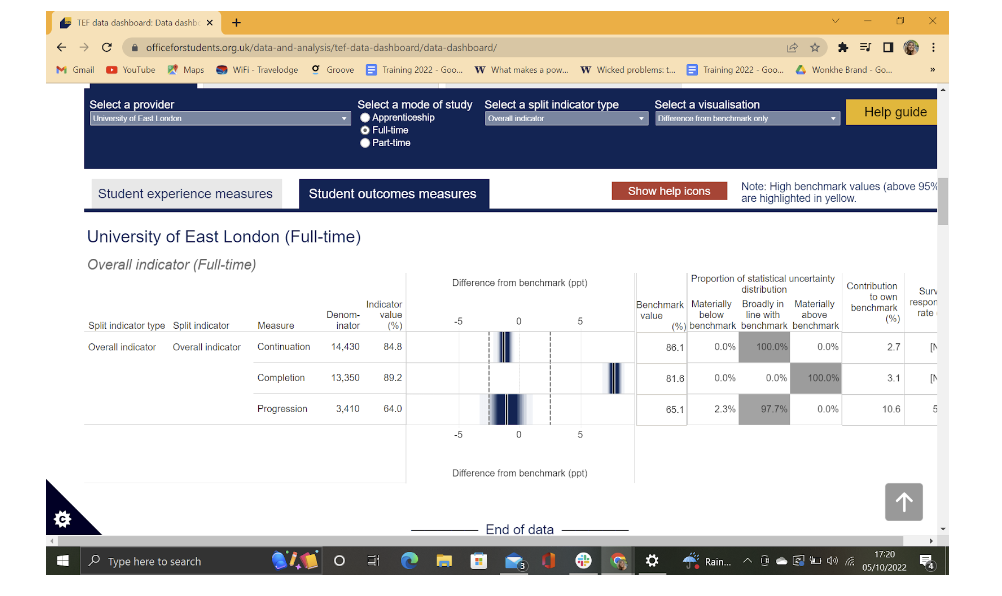
Task: Go forward with the browser arrow
Action: 84,47
